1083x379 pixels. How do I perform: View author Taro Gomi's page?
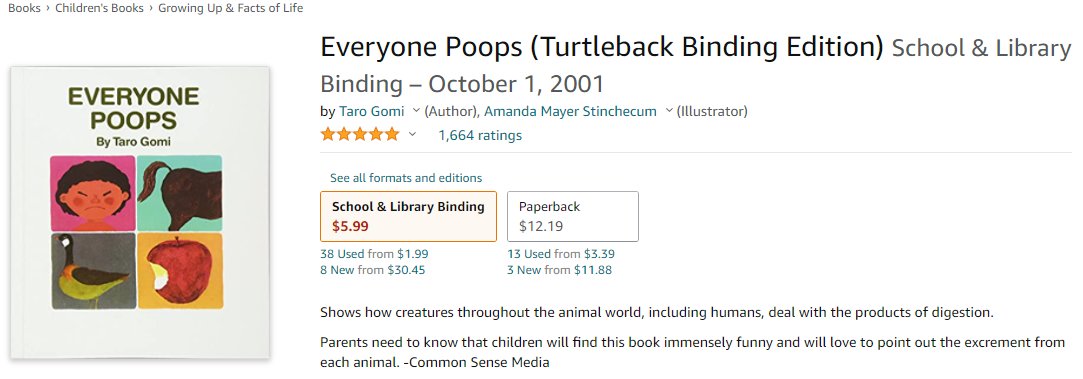click(372, 111)
